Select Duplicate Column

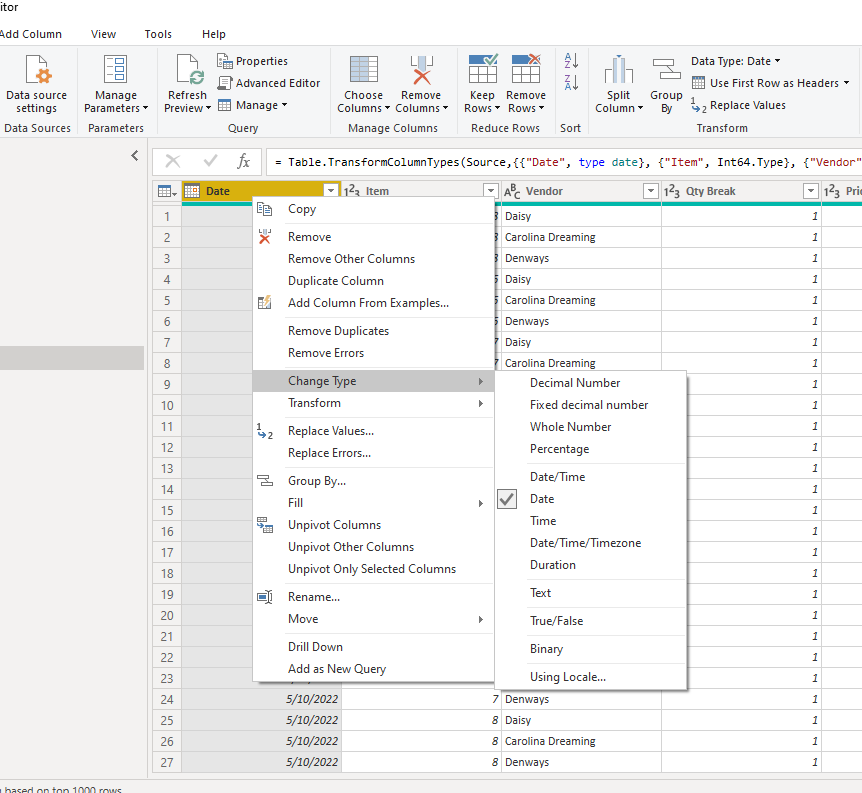[x=373, y=281]
